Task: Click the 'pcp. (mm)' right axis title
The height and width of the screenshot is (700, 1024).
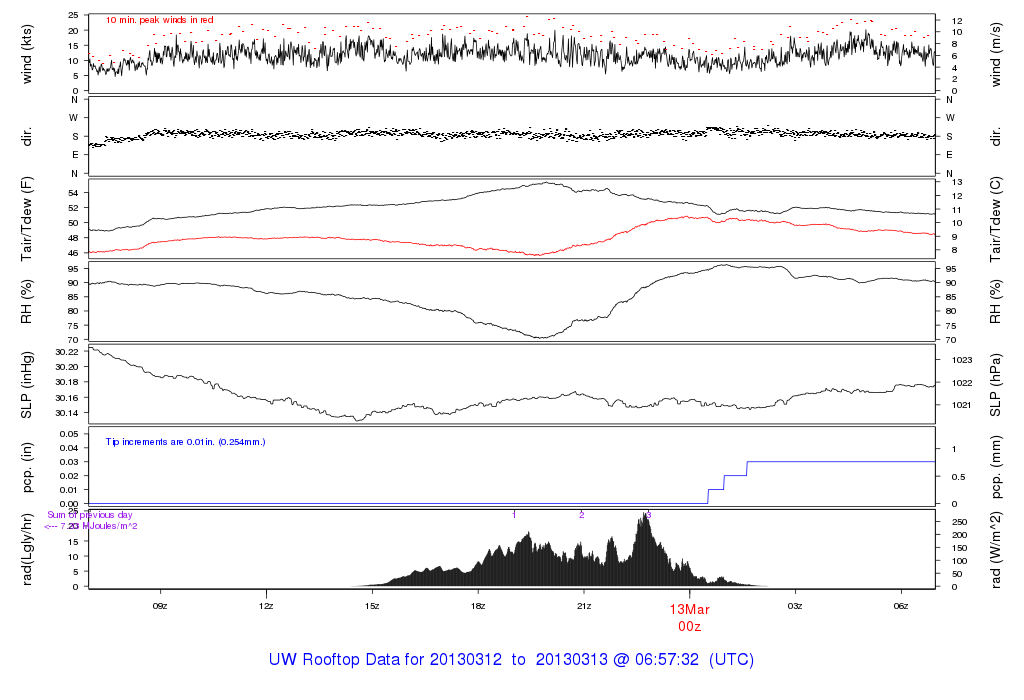Action: tap(995, 468)
